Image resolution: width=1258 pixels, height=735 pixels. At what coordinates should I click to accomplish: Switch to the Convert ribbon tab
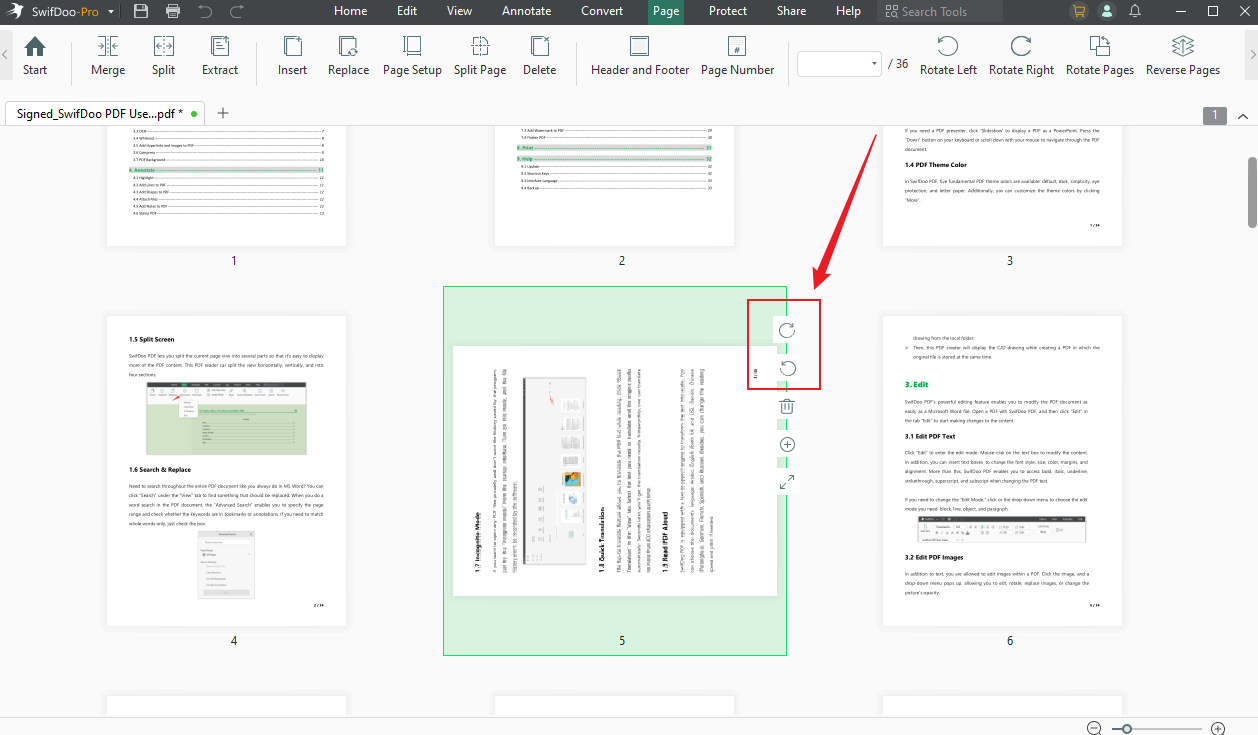[602, 11]
